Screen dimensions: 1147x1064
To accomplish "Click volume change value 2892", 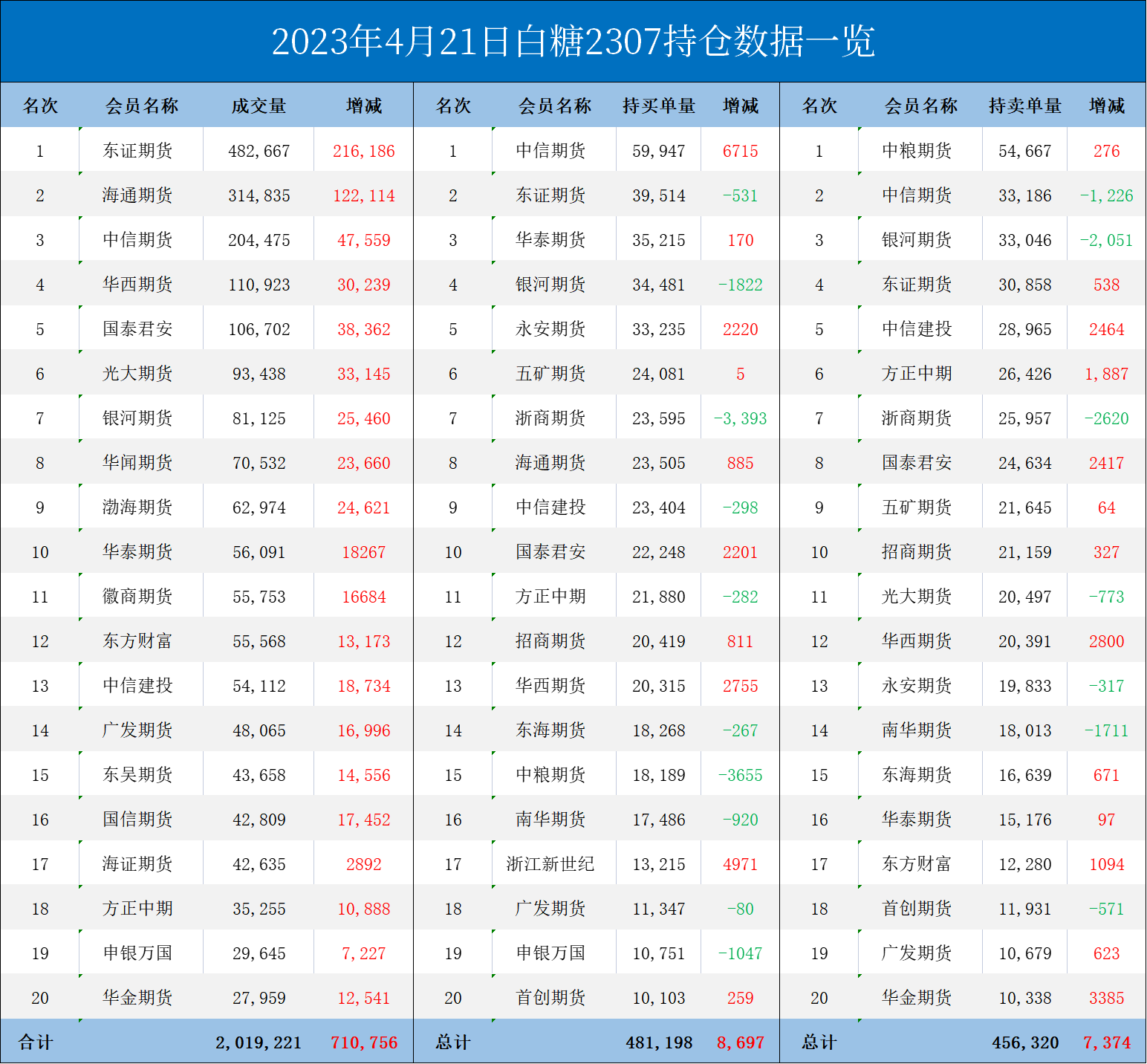I will [364, 864].
